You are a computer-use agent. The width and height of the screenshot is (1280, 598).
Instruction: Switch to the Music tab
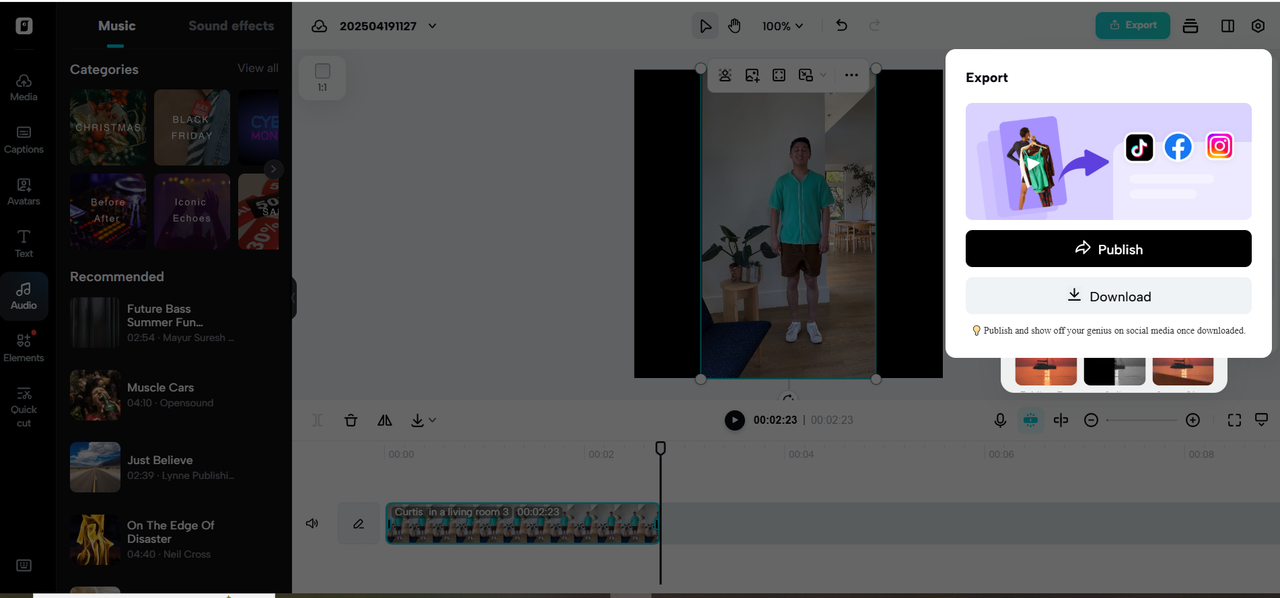(x=117, y=26)
